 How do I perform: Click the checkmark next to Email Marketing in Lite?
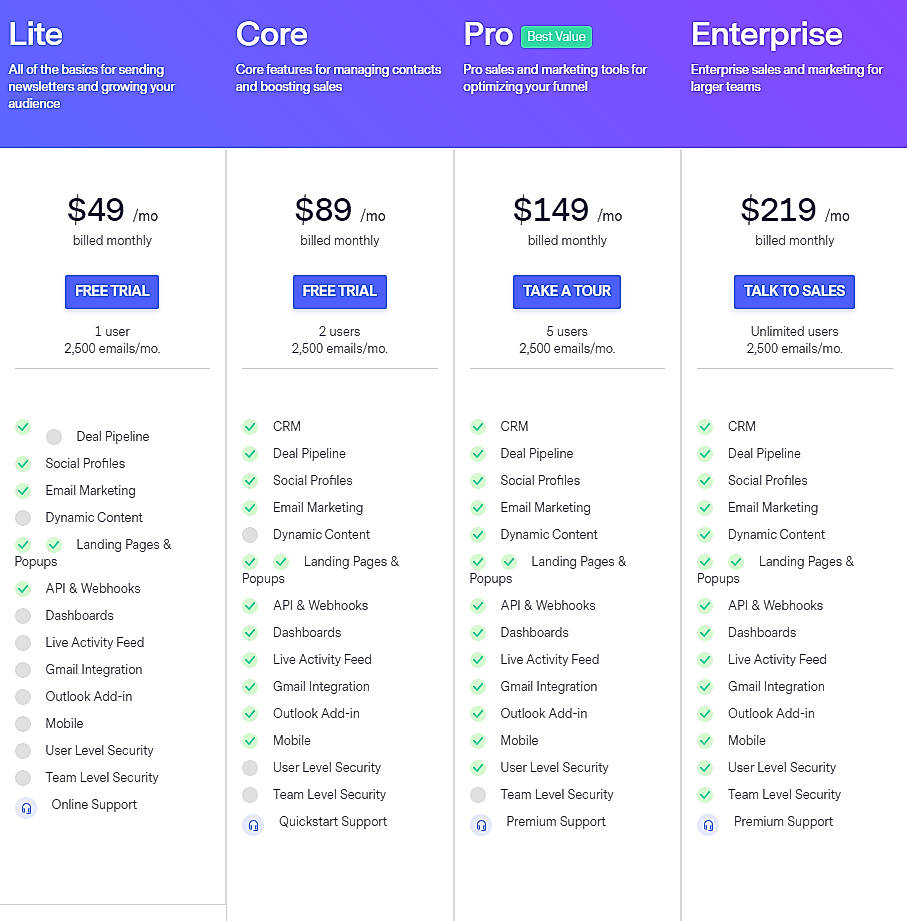pos(23,490)
